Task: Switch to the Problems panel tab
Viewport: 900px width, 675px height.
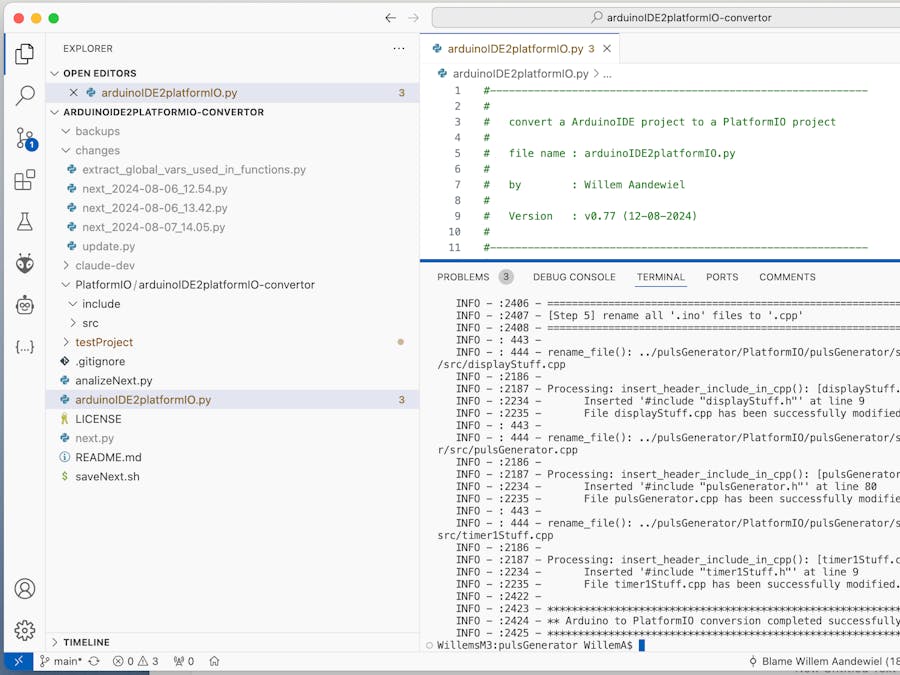Action: click(x=463, y=277)
